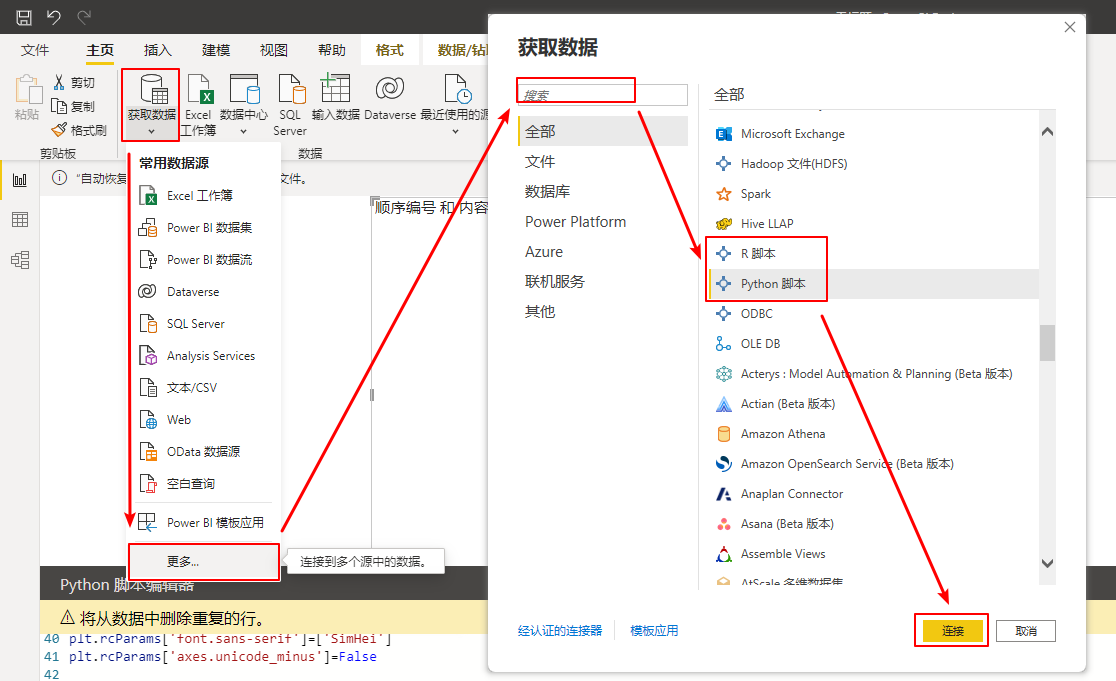This screenshot has height=681, width=1116.
Task: Choose 空白查询 menu entry
Action: tap(204, 484)
